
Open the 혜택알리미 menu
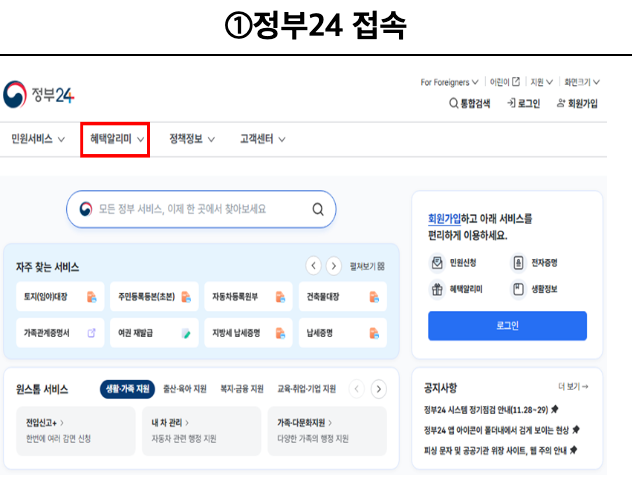coord(117,139)
